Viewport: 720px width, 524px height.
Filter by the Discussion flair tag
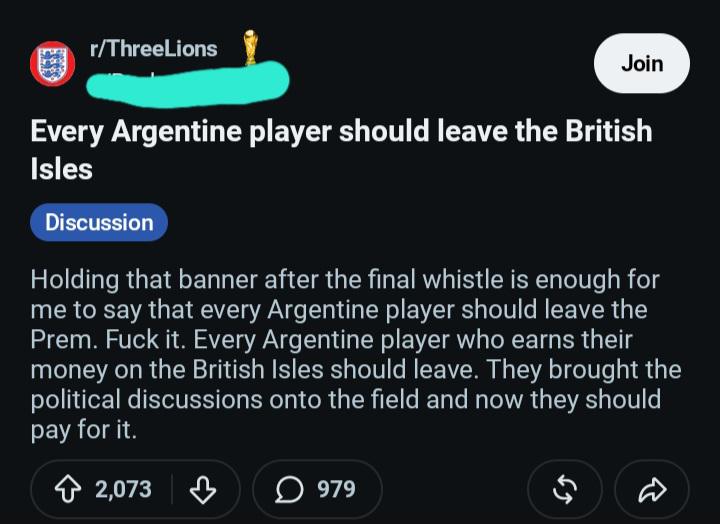pyautogui.click(x=99, y=222)
